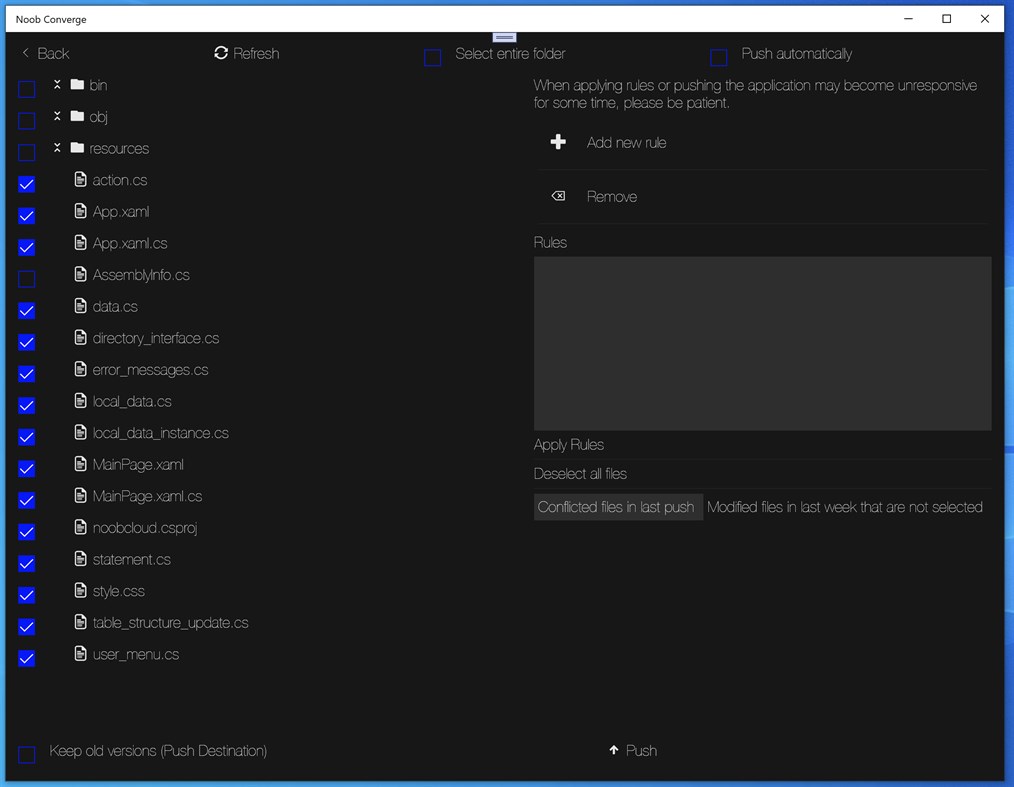This screenshot has width=1014, height=787.
Task: Collapse the resources folder
Action: tap(57, 148)
